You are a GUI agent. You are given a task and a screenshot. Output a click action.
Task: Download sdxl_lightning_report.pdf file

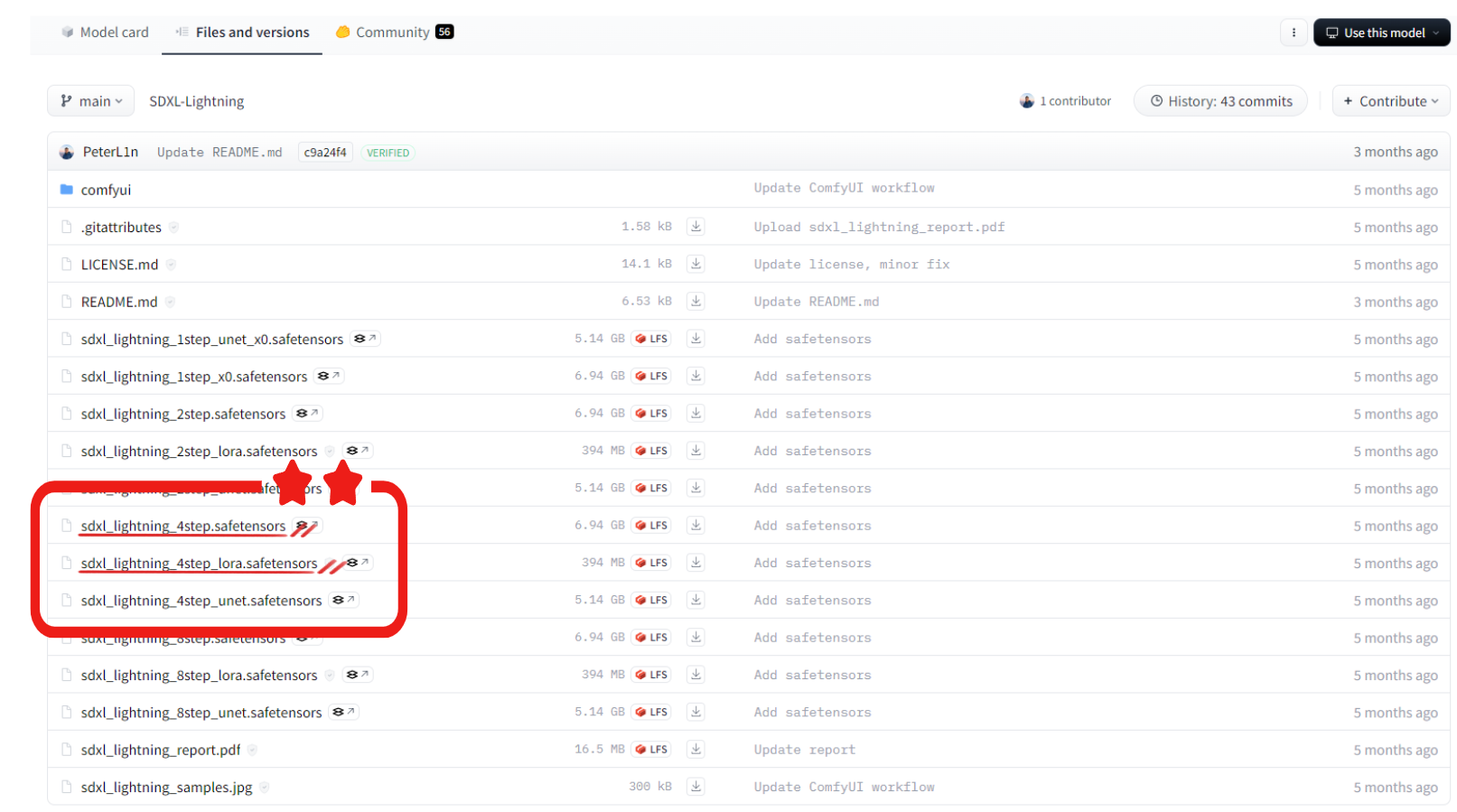click(696, 749)
